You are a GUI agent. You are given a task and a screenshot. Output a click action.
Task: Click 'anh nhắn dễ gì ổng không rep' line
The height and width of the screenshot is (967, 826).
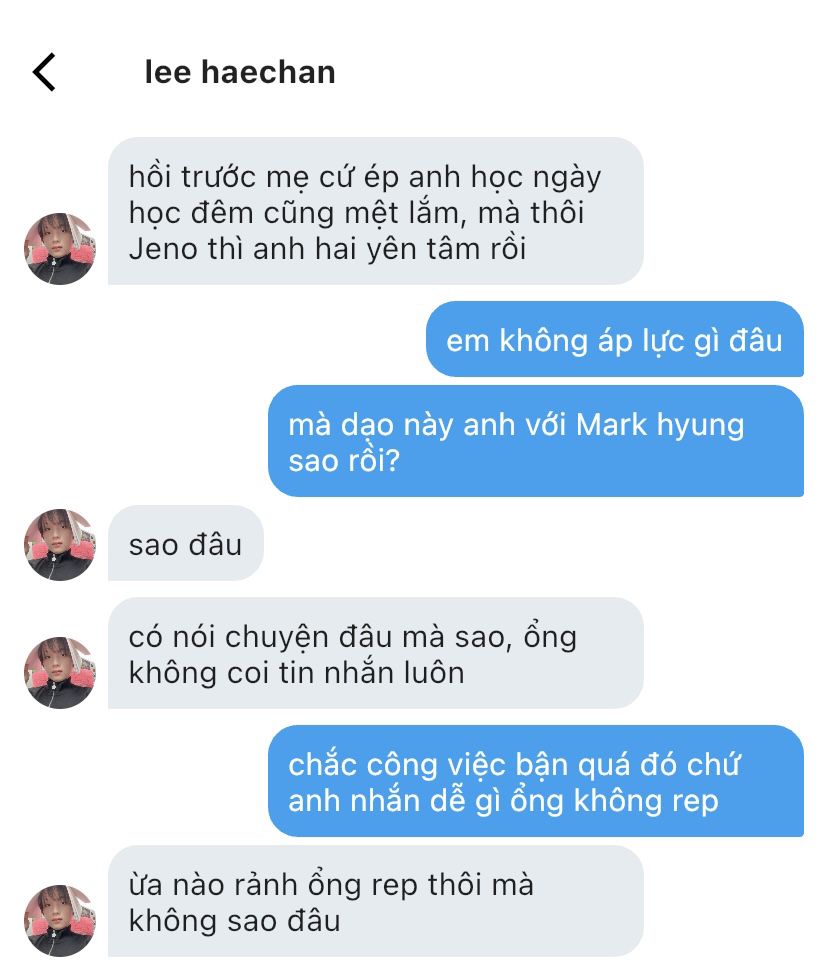point(503,801)
